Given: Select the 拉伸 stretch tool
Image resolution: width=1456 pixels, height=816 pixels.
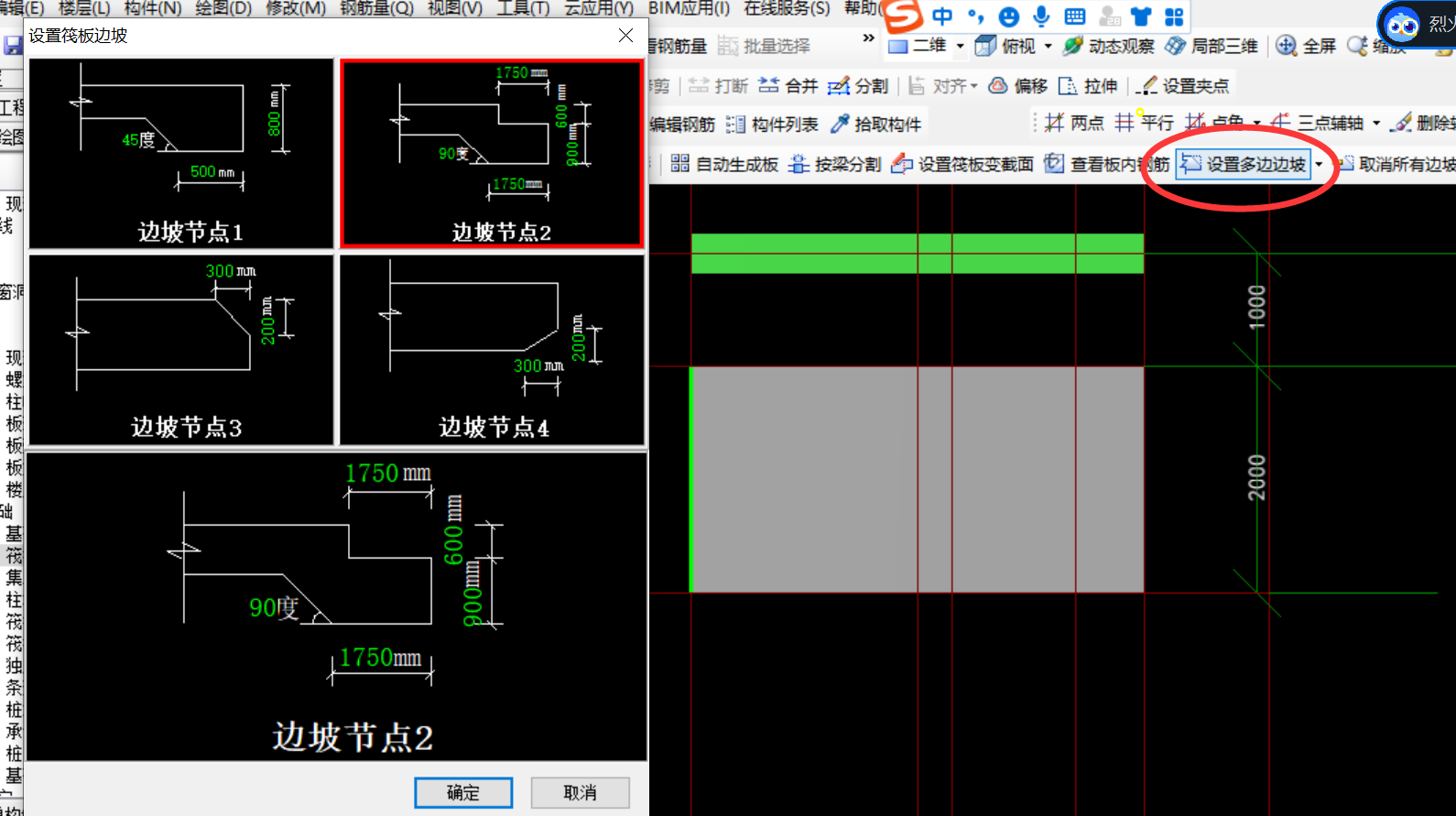Looking at the screenshot, I should pos(1088,86).
